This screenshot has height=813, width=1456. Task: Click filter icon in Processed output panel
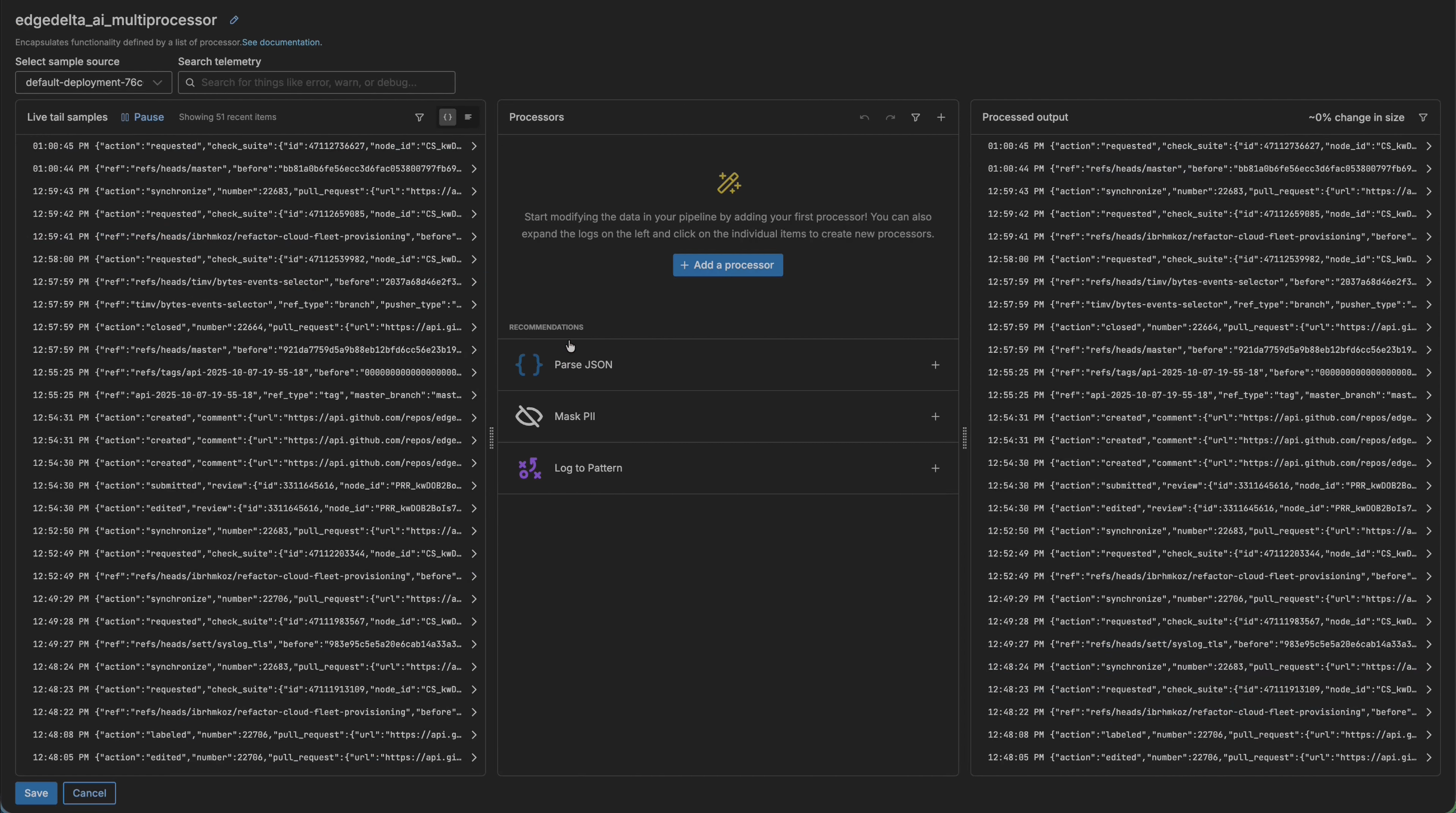pyautogui.click(x=1423, y=117)
